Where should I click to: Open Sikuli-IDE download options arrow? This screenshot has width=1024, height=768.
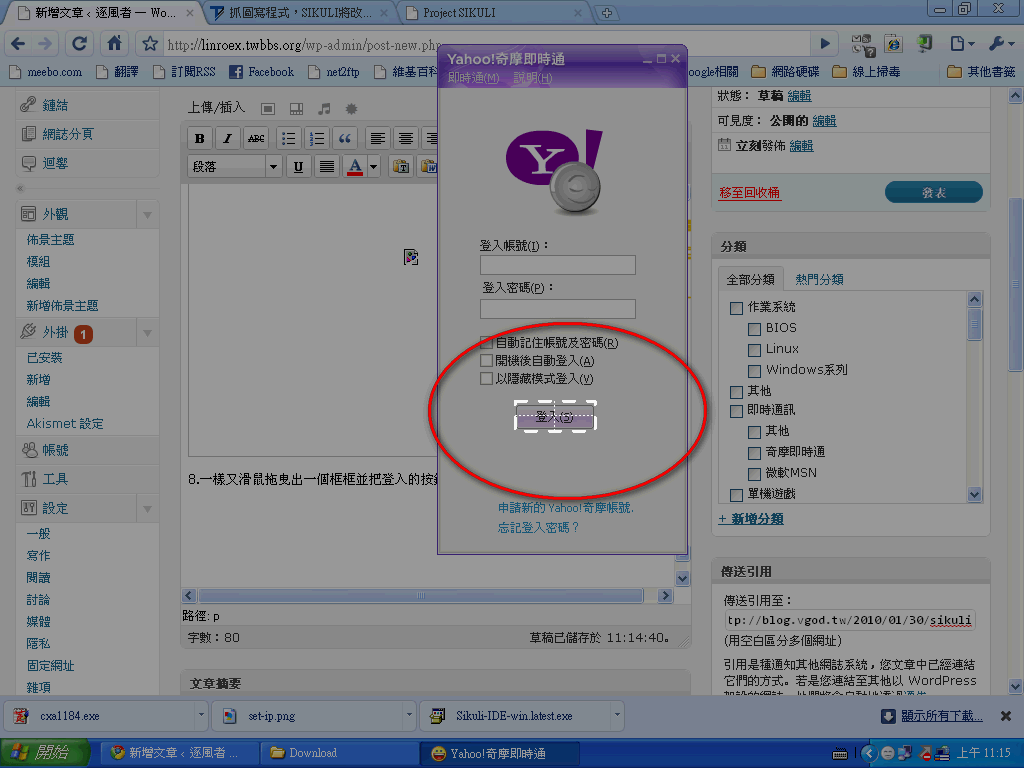pyautogui.click(x=616, y=716)
